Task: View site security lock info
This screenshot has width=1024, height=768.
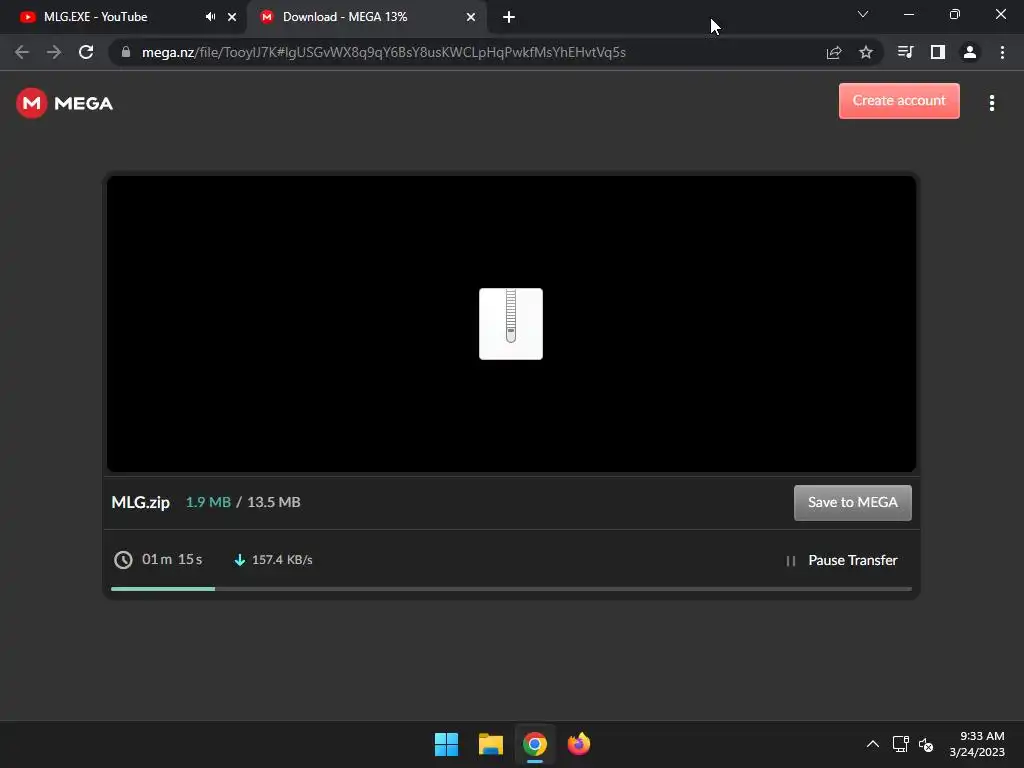Action: (x=126, y=52)
